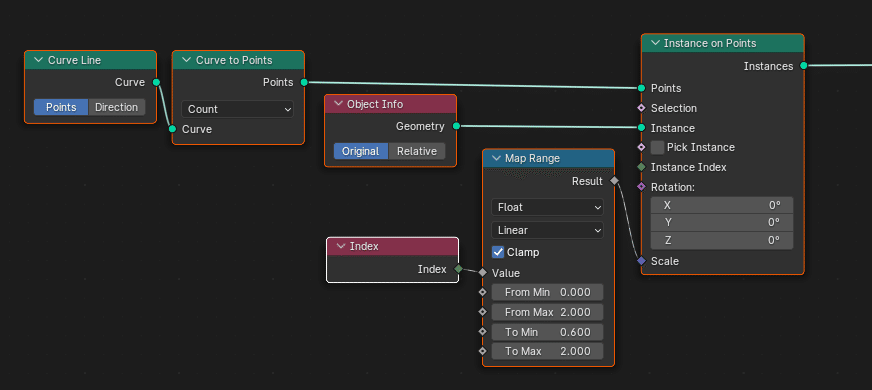872x390 pixels.
Task: Uncheck the Clamp checkbox
Action: (x=498, y=252)
